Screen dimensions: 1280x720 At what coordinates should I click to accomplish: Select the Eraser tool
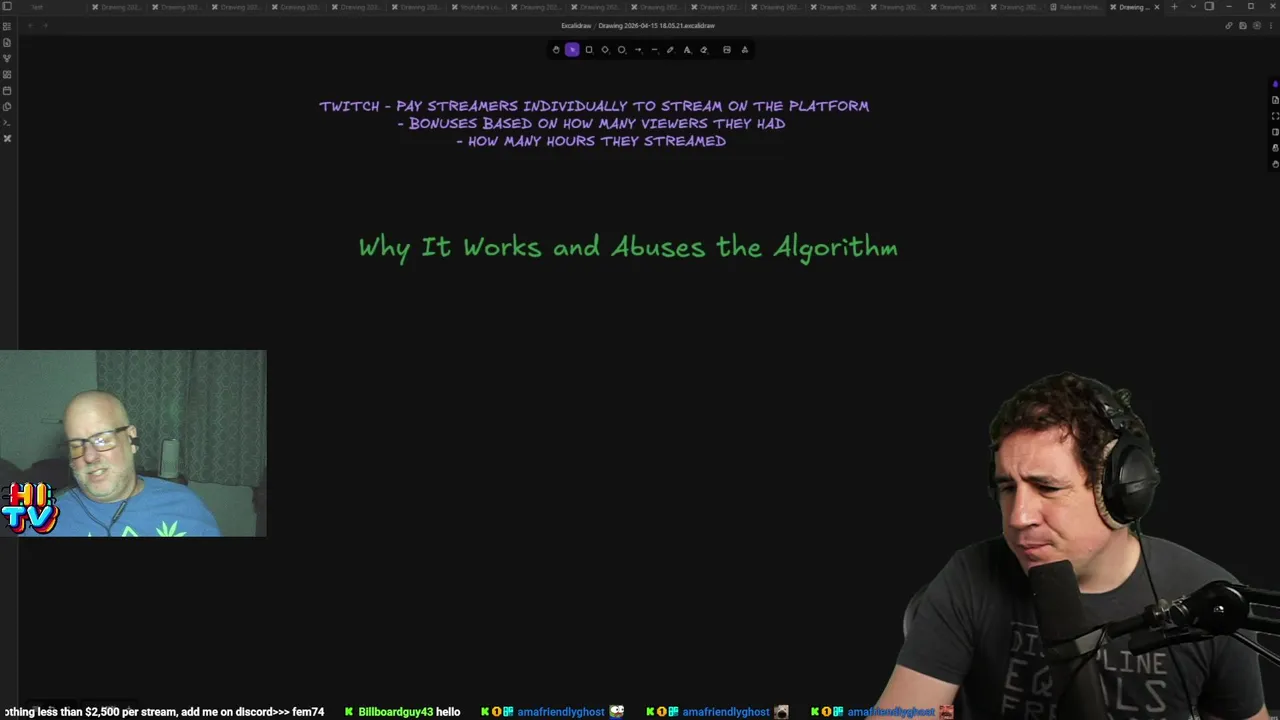pyautogui.click(x=704, y=50)
